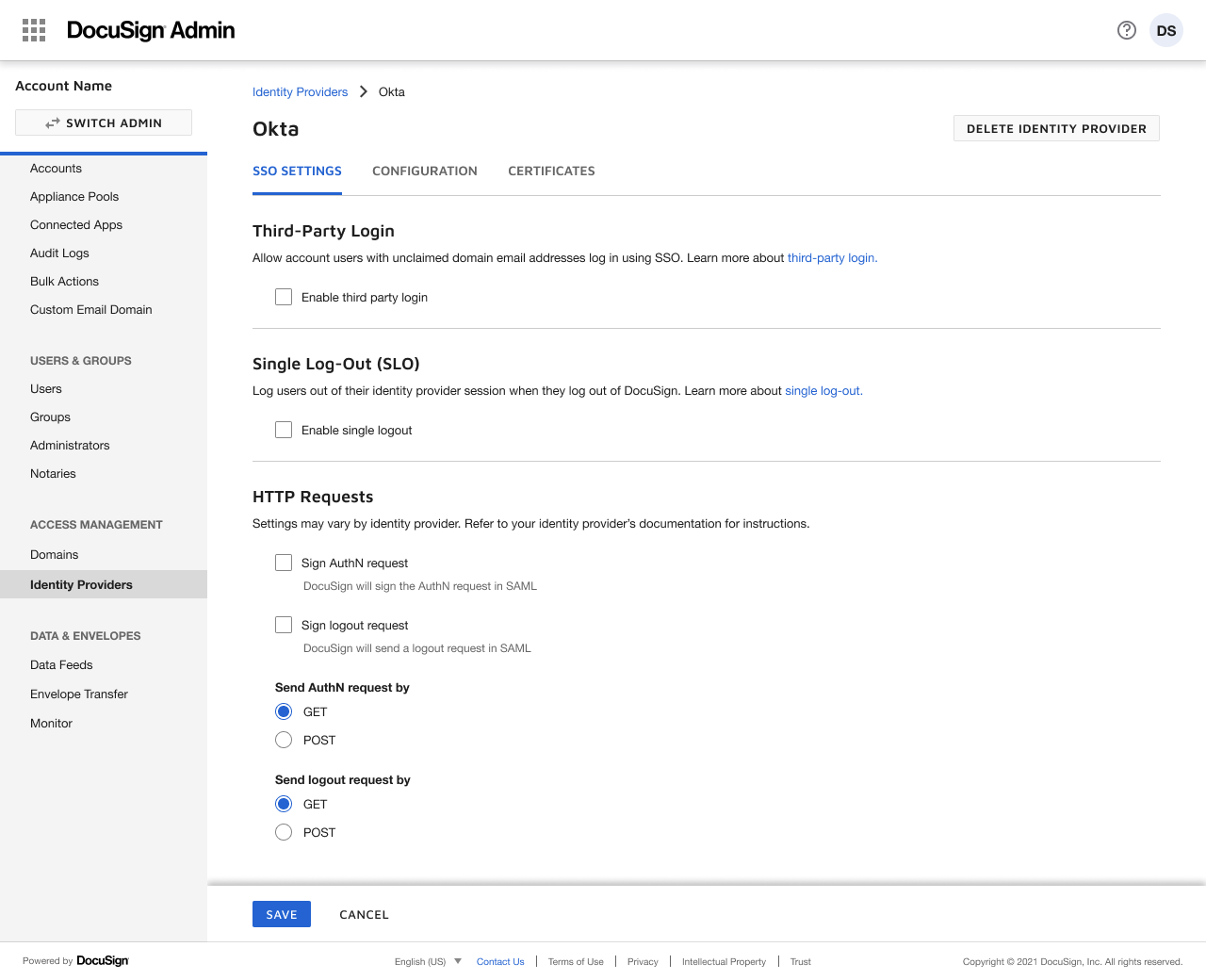The width and height of the screenshot is (1206, 980).
Task: Click the DocuSign Admin logo
Action: 151,30
